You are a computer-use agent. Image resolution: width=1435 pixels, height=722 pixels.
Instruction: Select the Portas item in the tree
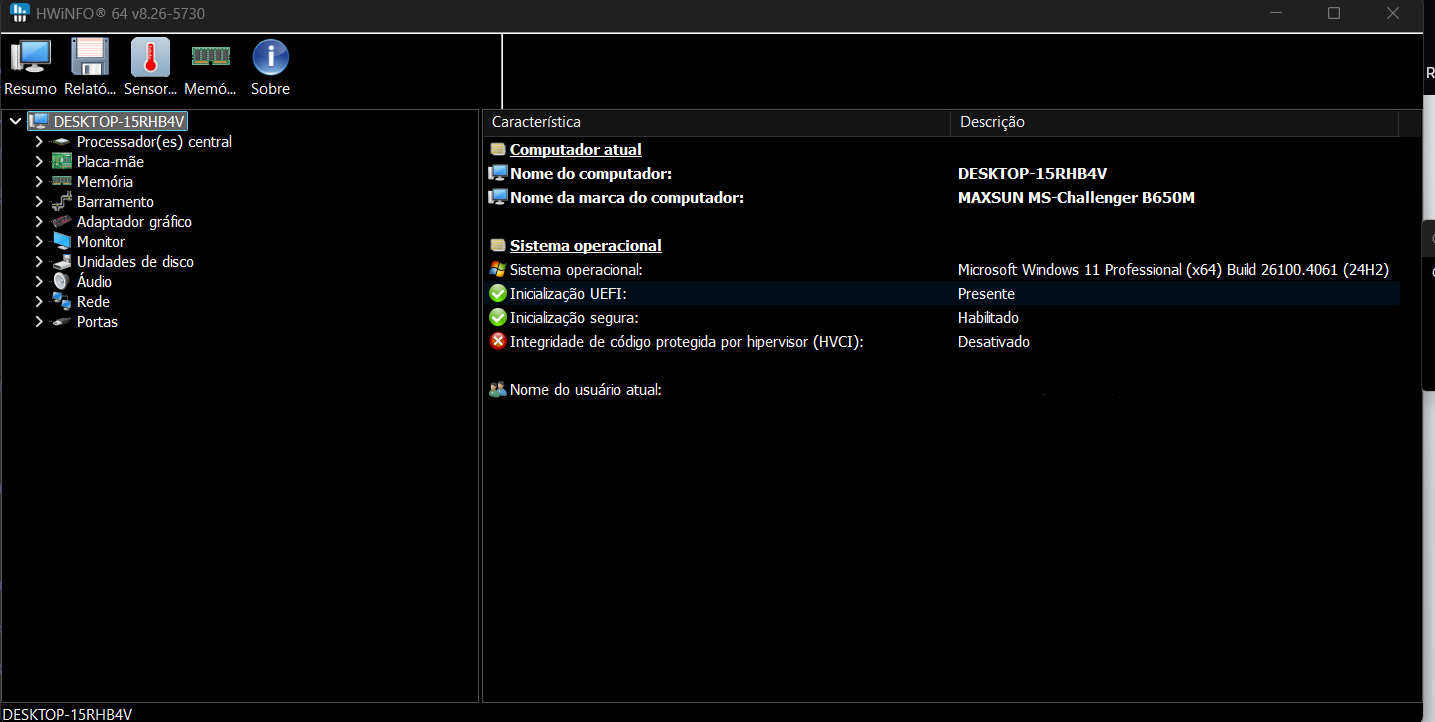(x=97, y=322)
